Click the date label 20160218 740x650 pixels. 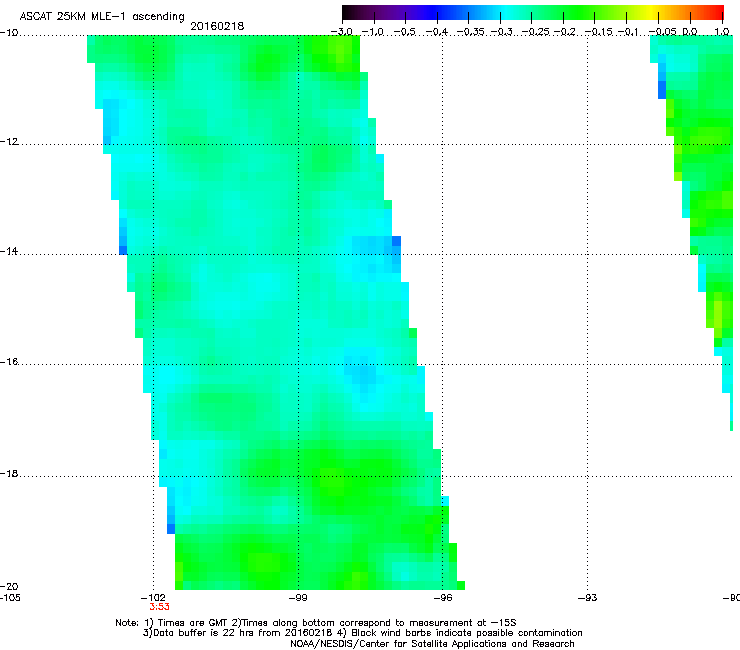click(217, 26)
